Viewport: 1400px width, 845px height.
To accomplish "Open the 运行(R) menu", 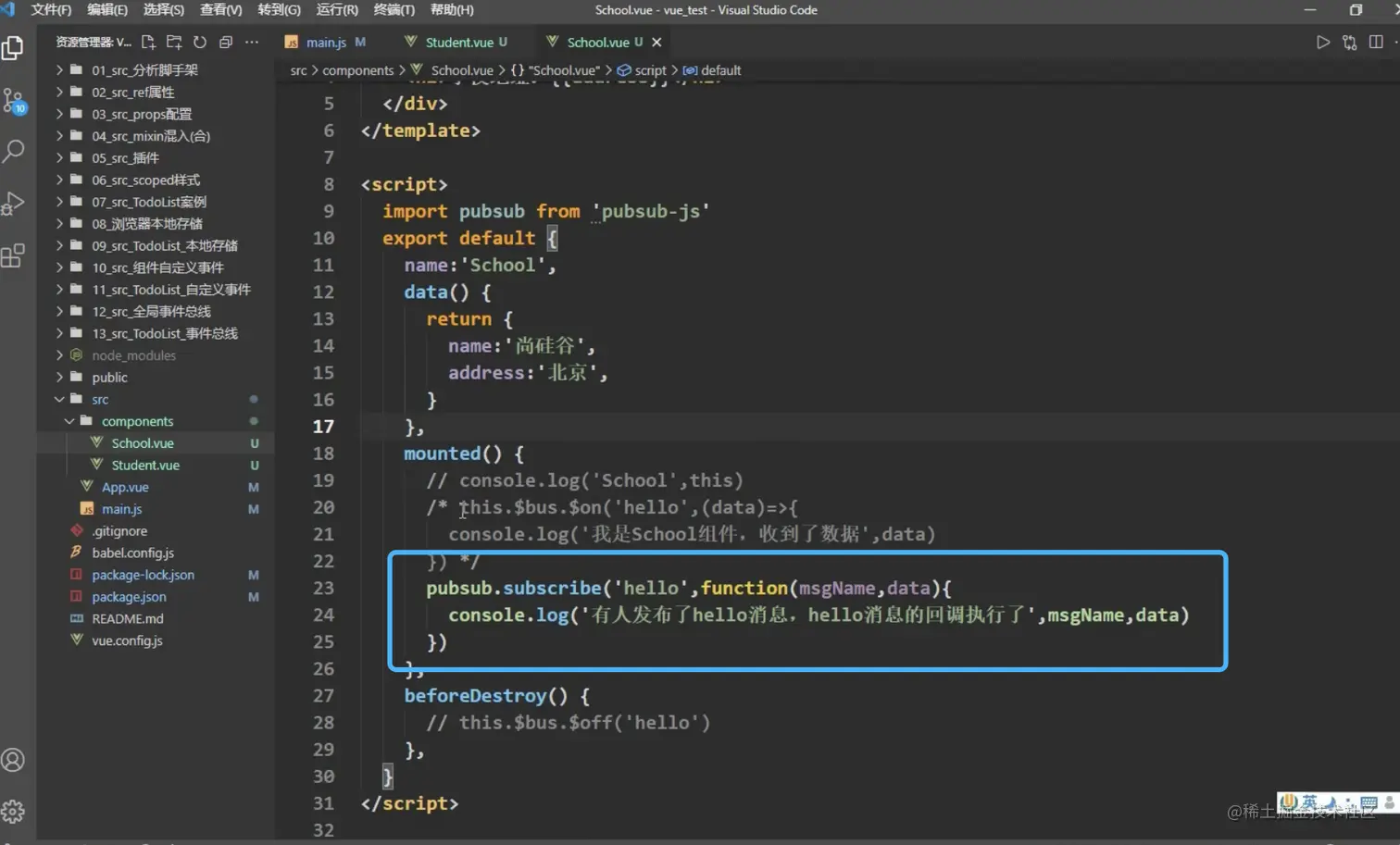I will click(337, 9).
